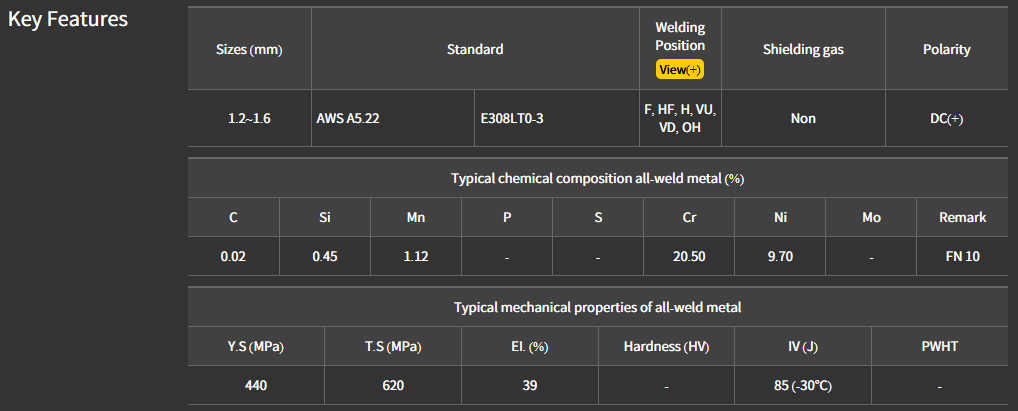
Task: Click the AWS A5.22 standard cell
Action: tap(348, 118)
